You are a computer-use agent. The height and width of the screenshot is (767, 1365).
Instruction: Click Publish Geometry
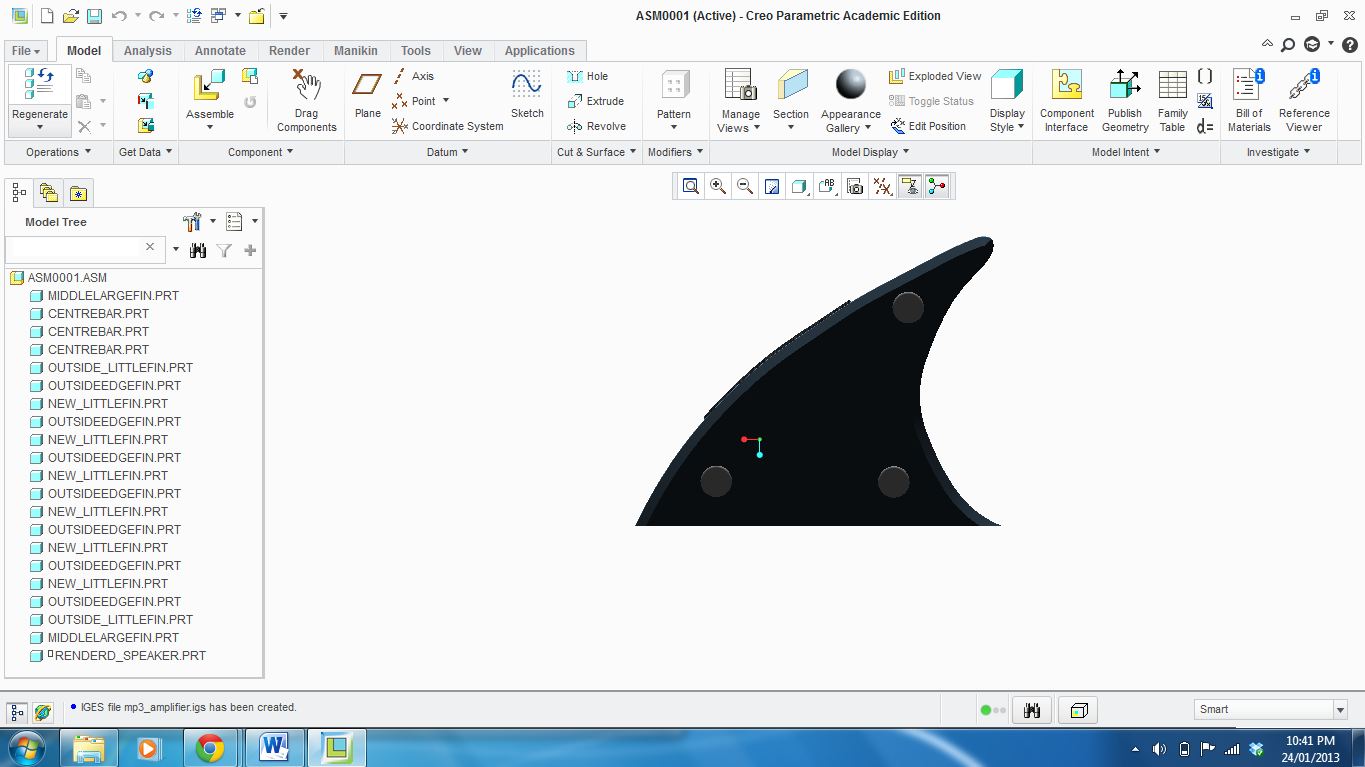coord(1125,100)
